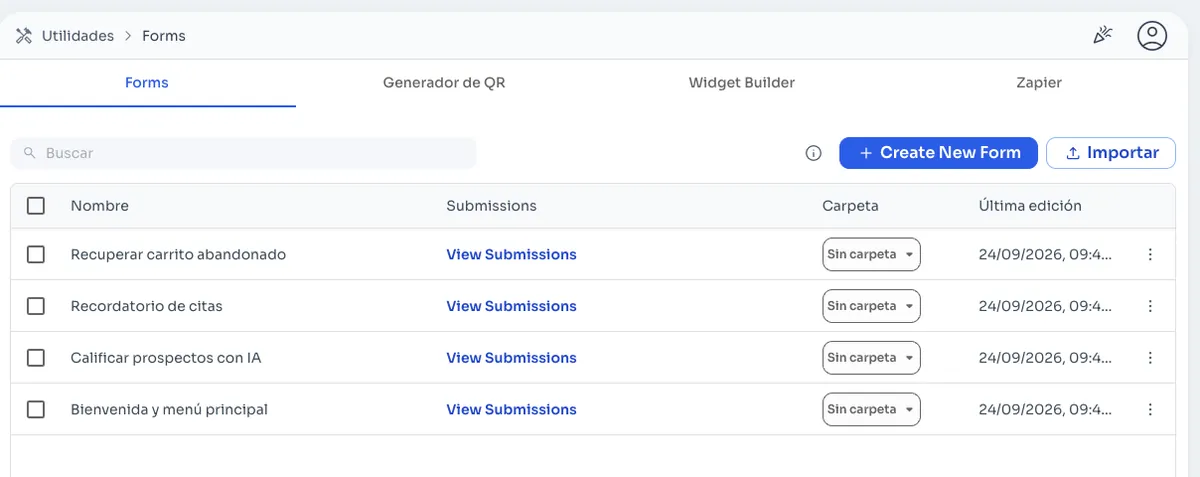Open more options for Recuperar carrito abandonado
The width and height of the screenshot is (1200, 477).
[1150, 254]
